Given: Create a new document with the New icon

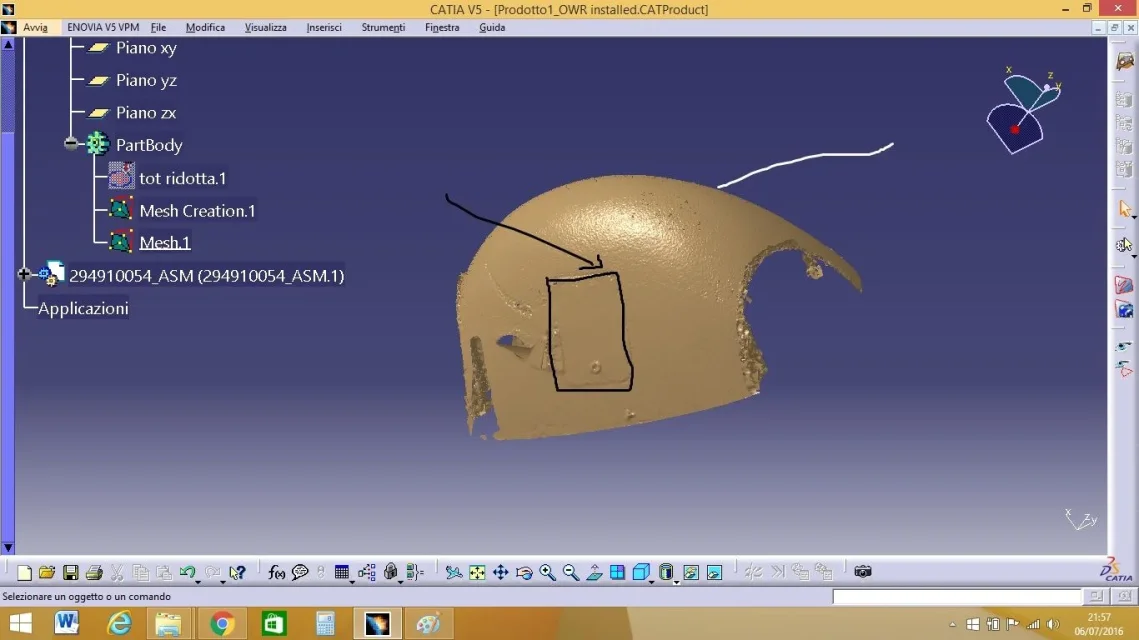Looking at the screenshot, I should coord(24,572).
